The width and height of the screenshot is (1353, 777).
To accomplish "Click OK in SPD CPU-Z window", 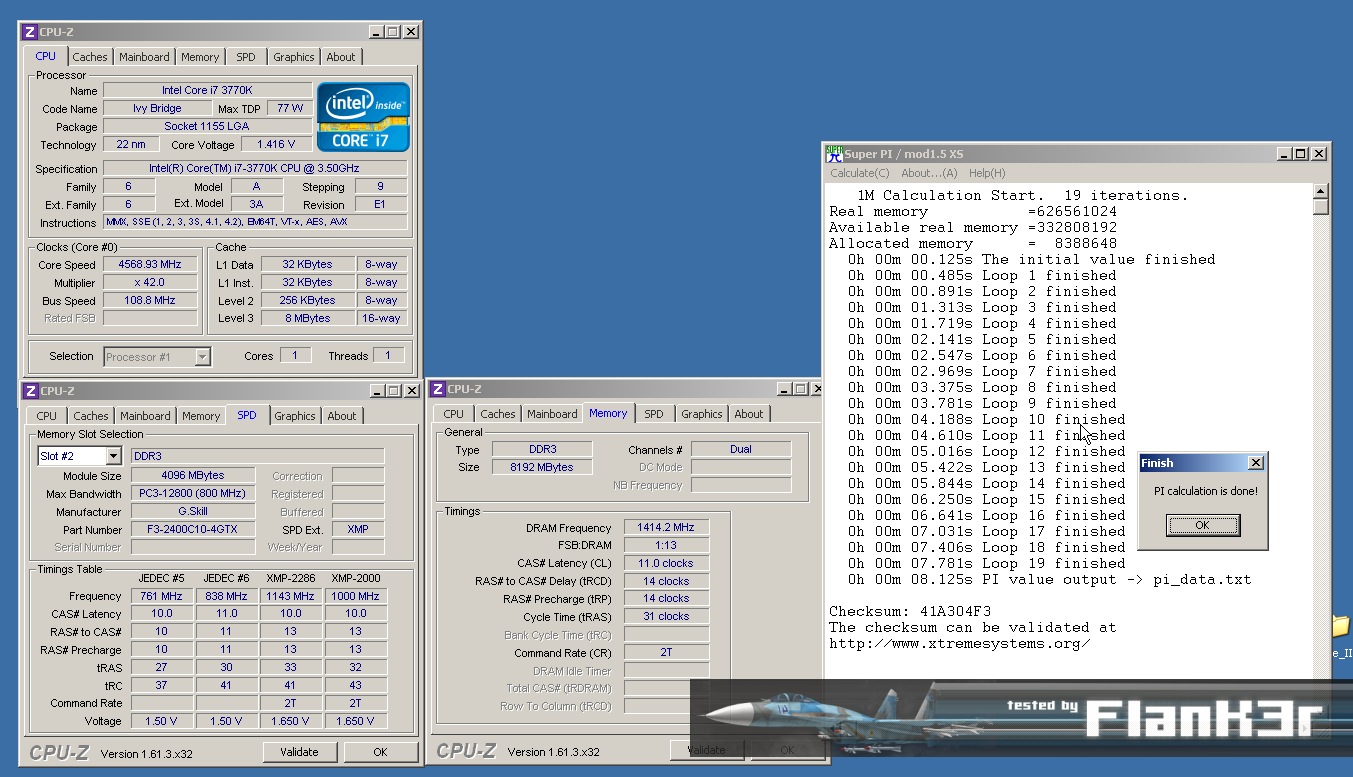I will click(x=380, y=752).
